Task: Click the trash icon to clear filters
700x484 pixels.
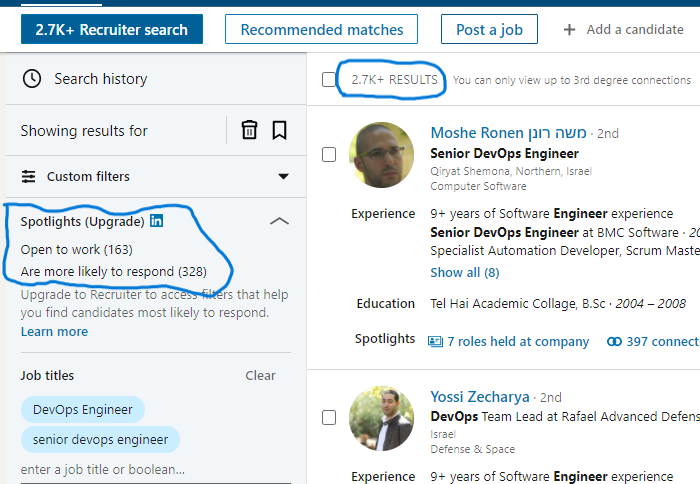Action: click(249, 130)
